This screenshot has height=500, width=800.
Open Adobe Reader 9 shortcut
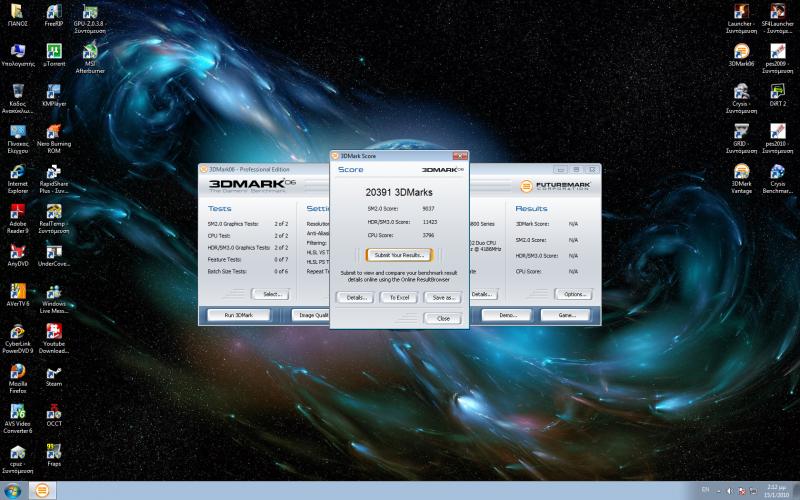pos(18,219)
